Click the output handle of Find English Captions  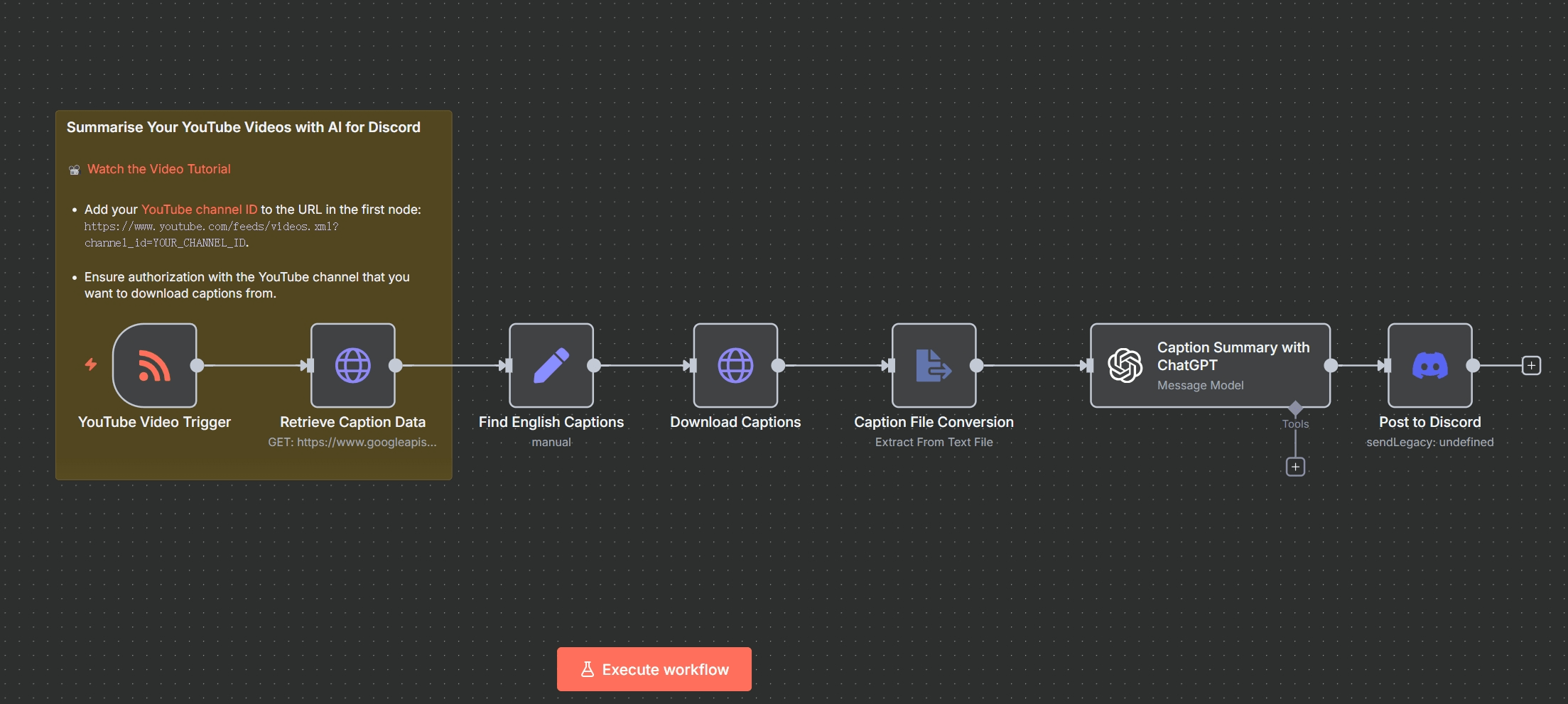pos(594,365)
